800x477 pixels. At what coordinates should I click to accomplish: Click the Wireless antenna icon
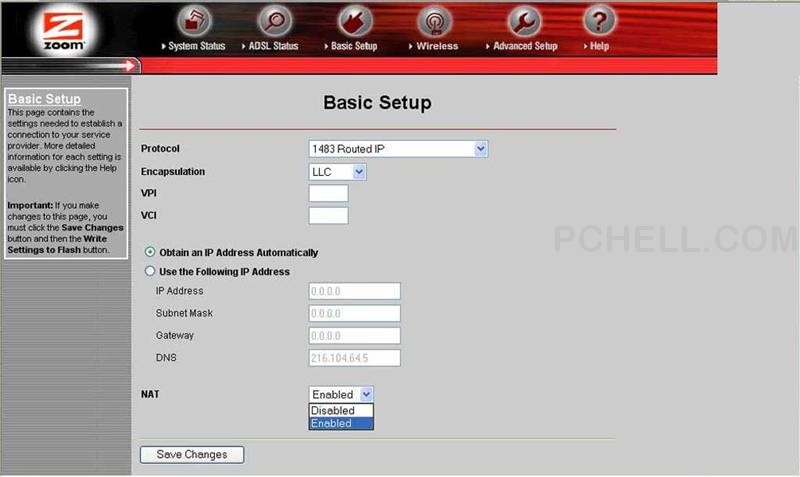coord(434,21)
